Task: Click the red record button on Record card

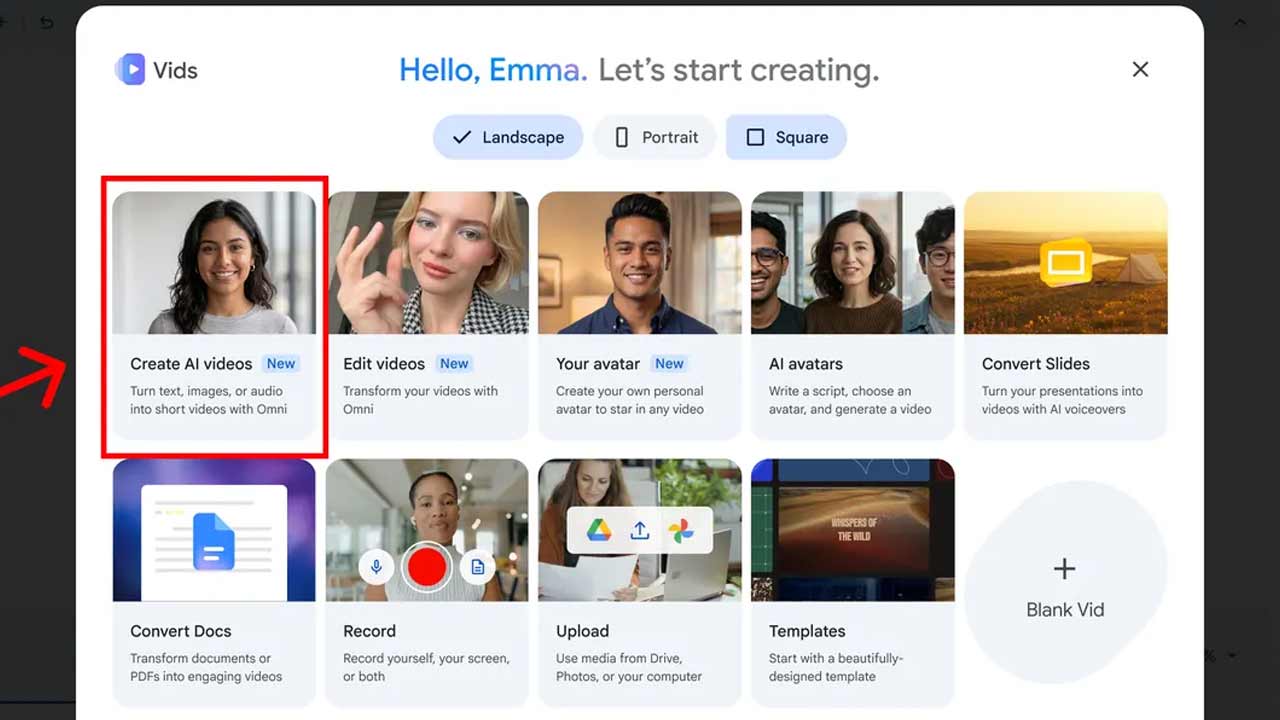Action: (427, 567)
